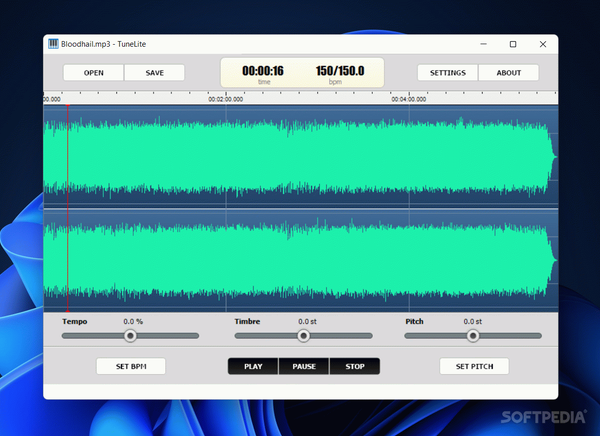Screen dimensions: 600x436
Task: Stop playback with STOP button
Action: [x=355, y=366]
